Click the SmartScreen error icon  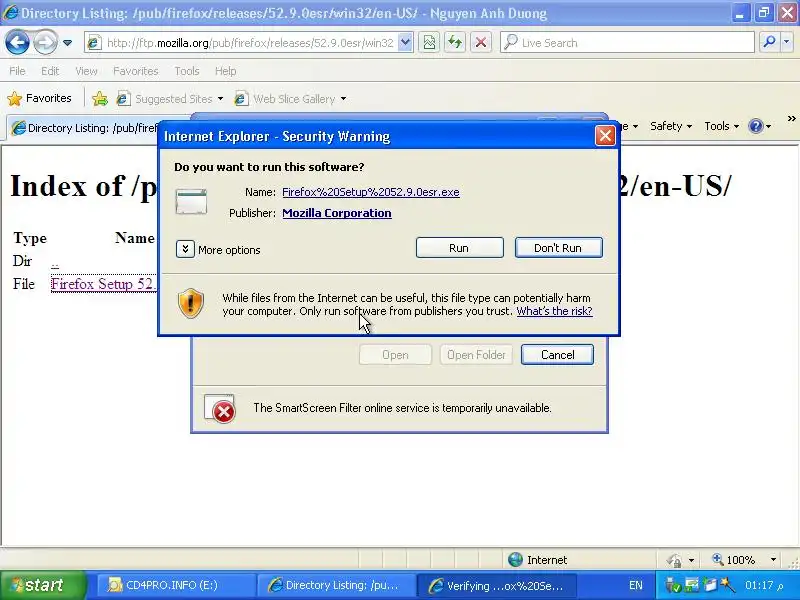pos(220,409)
